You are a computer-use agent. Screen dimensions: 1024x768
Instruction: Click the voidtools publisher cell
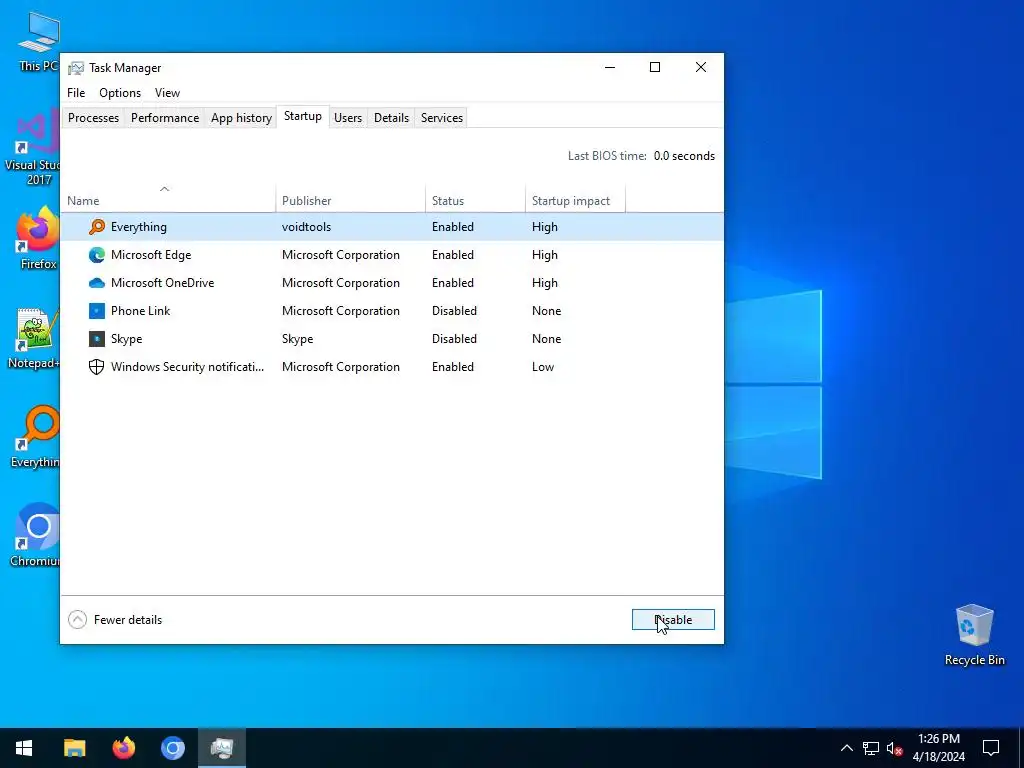tap(306, 227)
